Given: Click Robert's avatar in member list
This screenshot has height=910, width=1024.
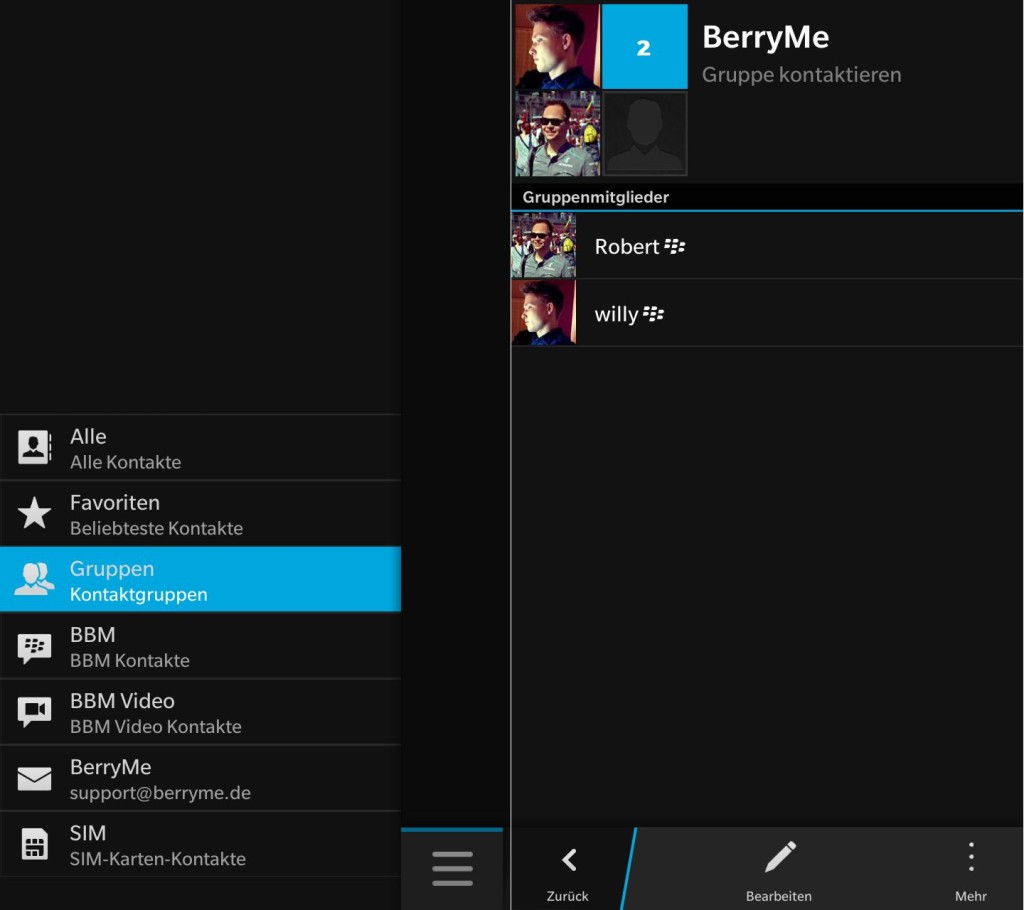Looking at the screenshot, I should tap(543, 246).
